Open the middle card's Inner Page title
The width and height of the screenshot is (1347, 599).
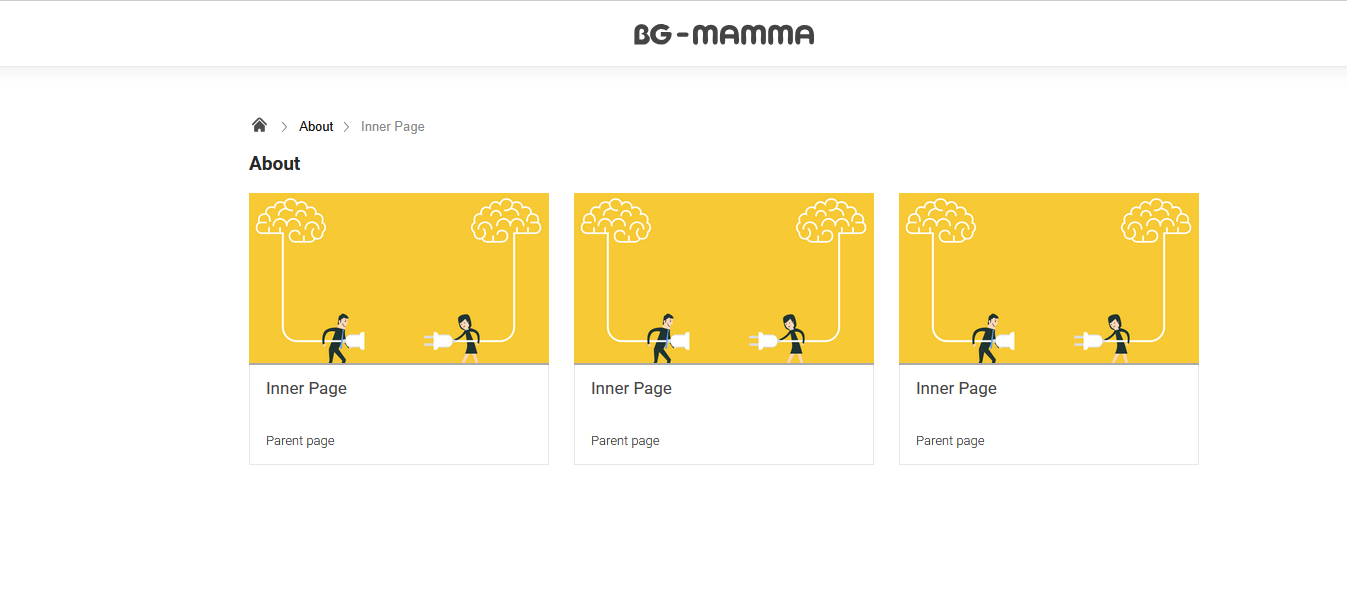(x=631, y=388)
